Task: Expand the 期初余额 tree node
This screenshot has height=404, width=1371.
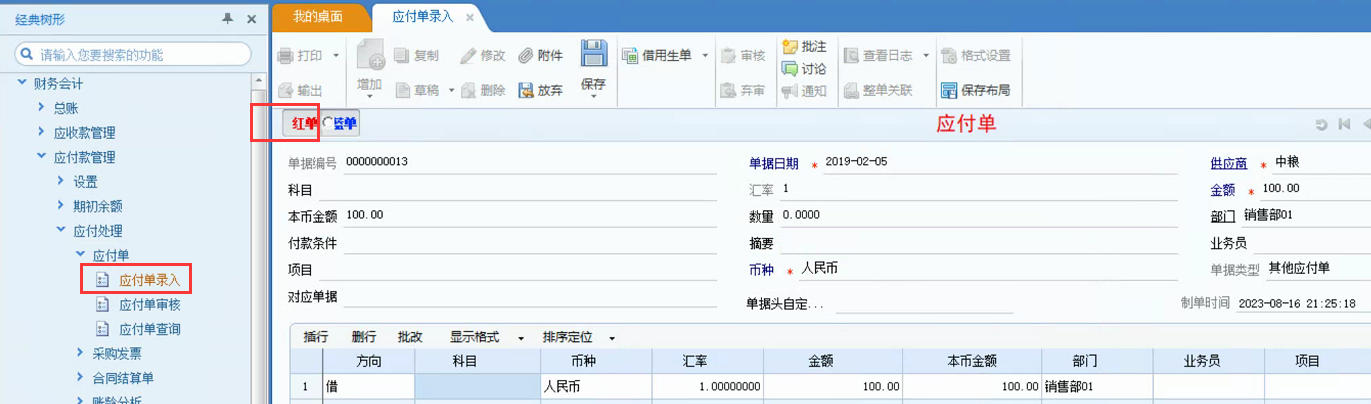Action: (x=61, y=205)
